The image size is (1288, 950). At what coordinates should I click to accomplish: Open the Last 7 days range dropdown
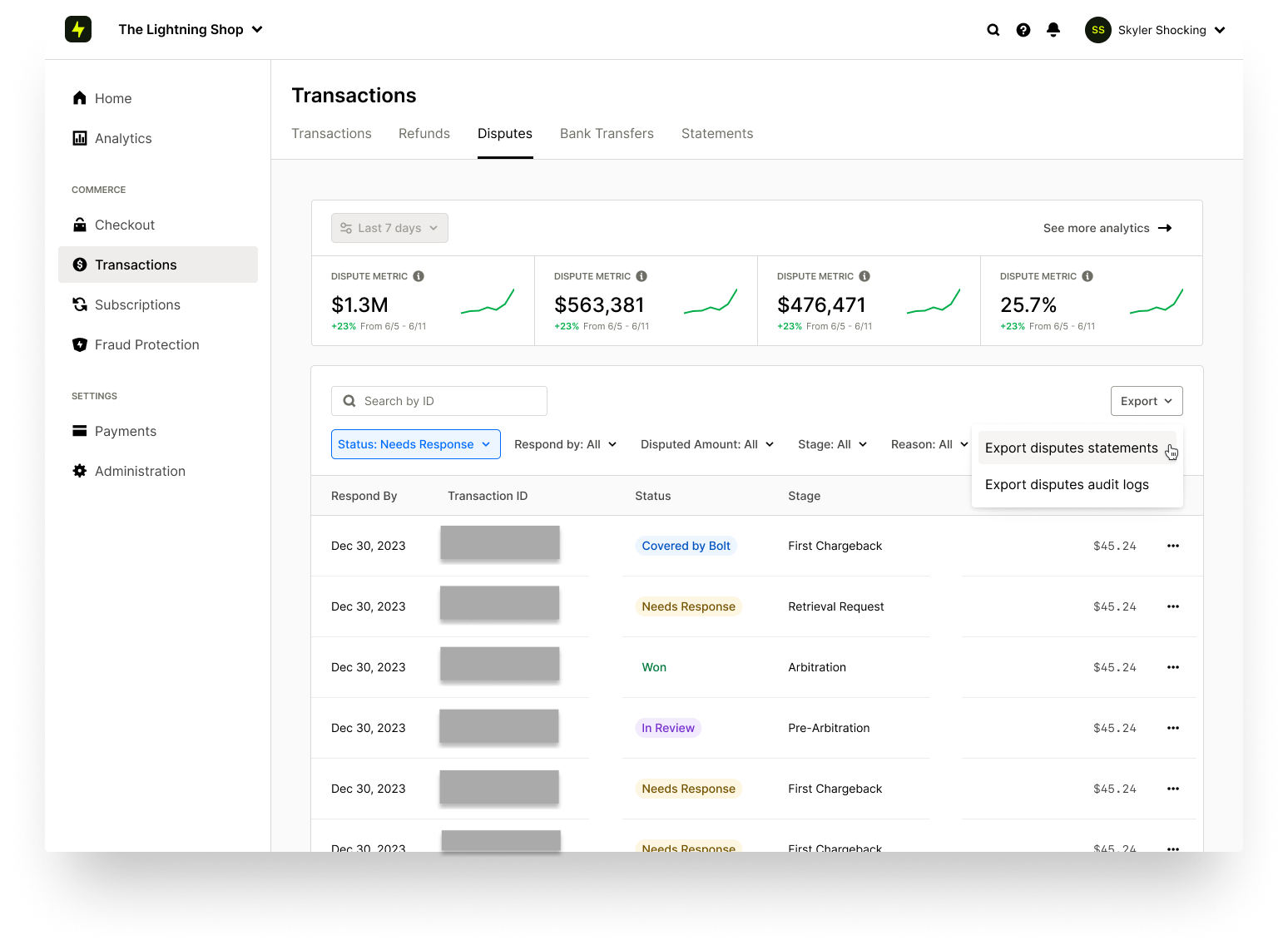click(389, 228)
